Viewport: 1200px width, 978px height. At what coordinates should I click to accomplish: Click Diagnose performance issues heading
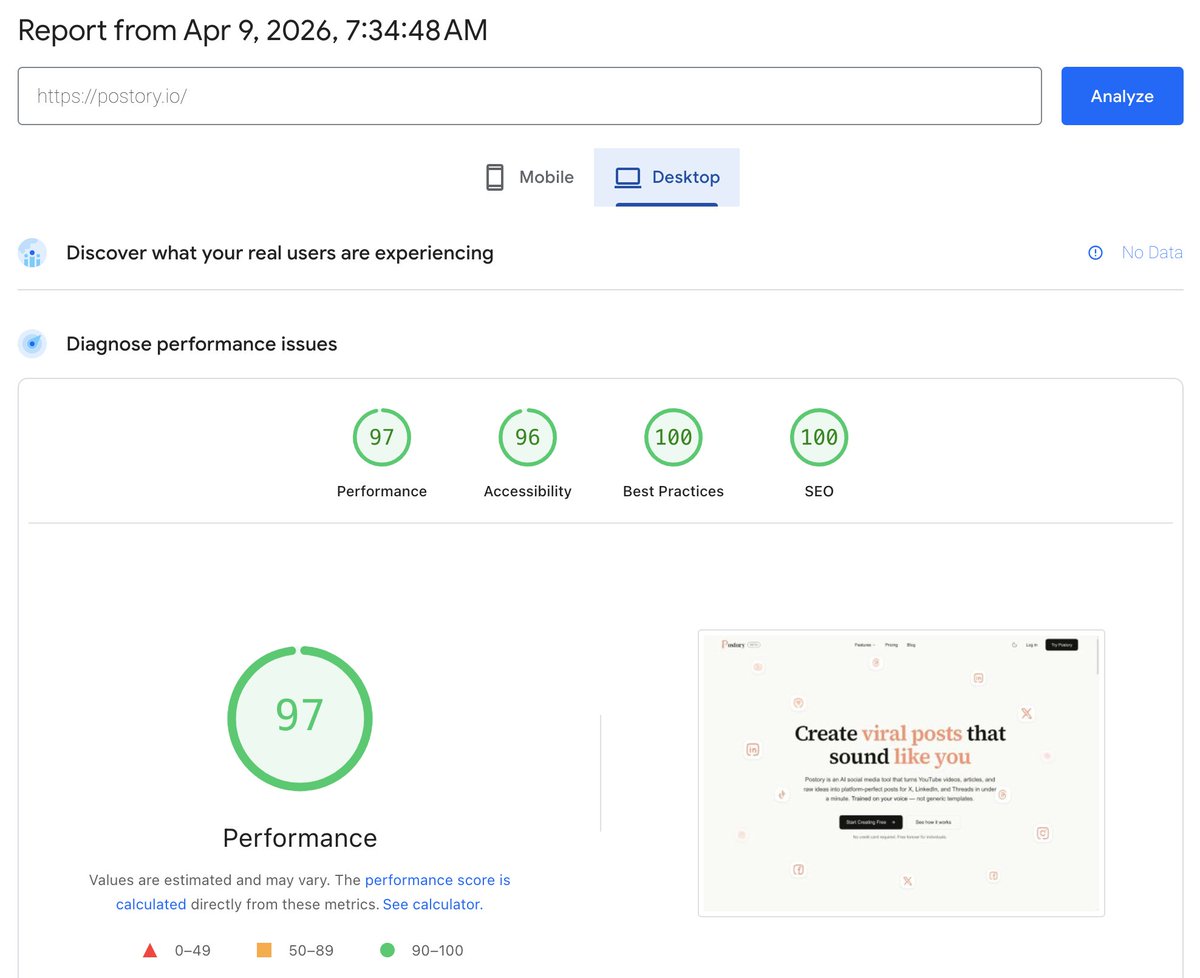click(202, 344)
